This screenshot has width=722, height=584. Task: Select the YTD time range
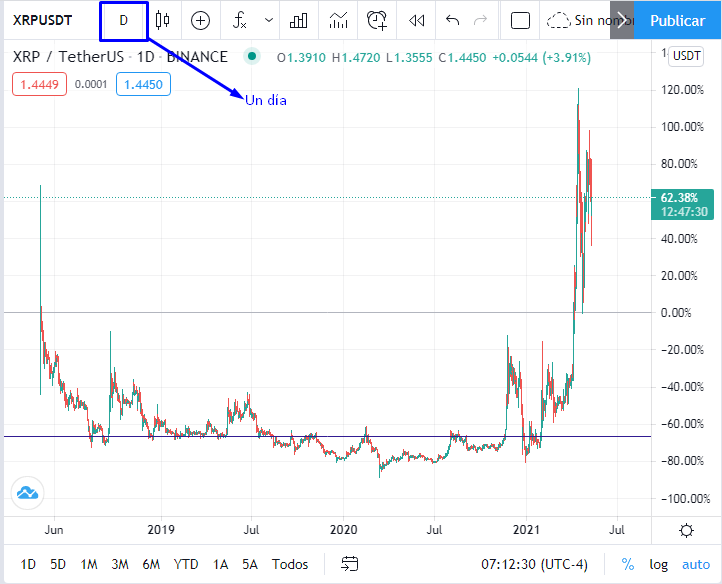coord(186,564)
